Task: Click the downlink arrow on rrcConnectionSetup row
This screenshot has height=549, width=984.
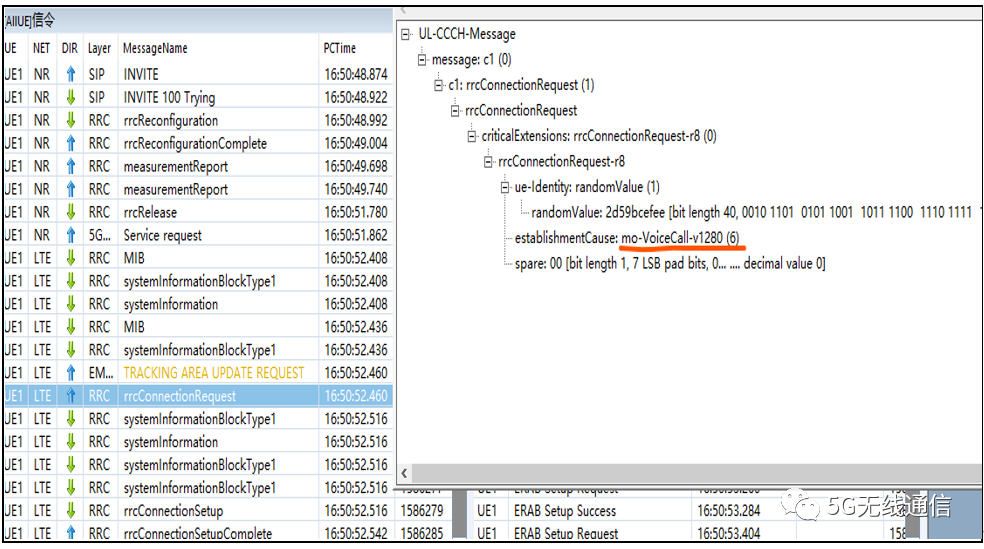Action: tap(71, 511)
